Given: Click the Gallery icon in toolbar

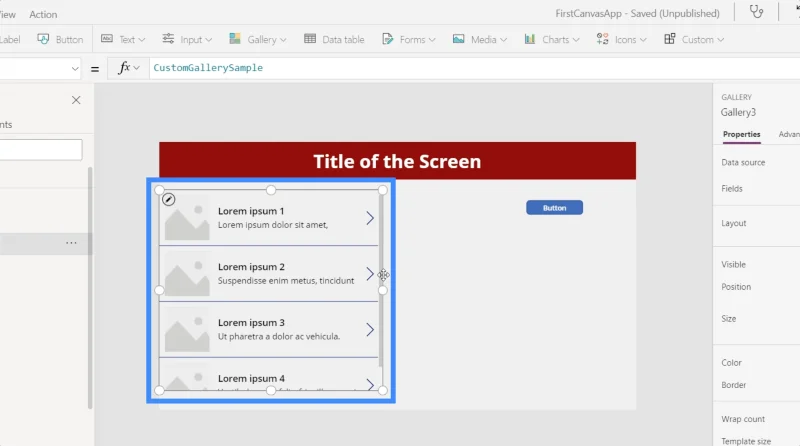Looking at the screenshot, I should point(235,39).
